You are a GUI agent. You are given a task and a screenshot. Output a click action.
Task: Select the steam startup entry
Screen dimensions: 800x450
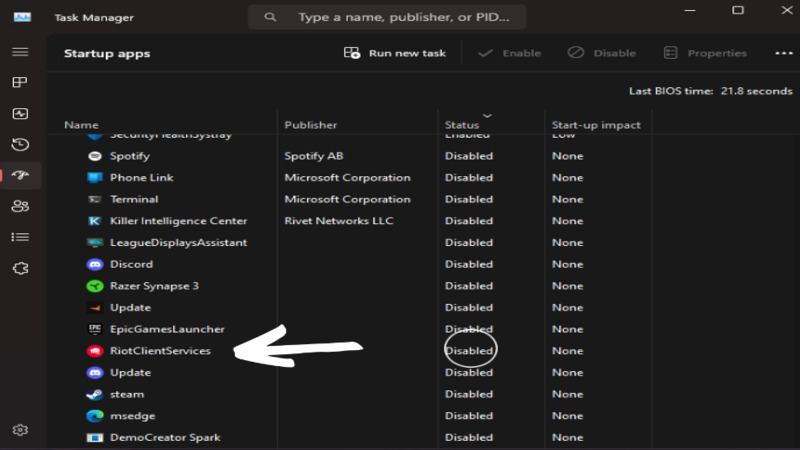coord(127,394)
